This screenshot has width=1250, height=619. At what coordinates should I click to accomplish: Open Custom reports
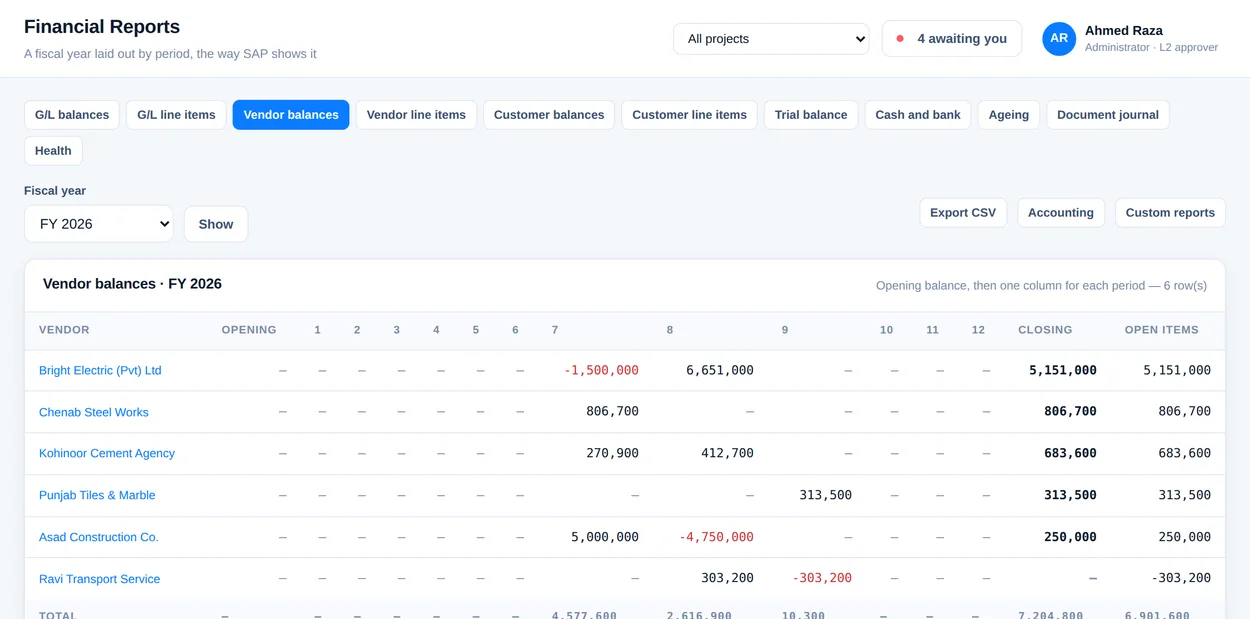(1170, 213)
